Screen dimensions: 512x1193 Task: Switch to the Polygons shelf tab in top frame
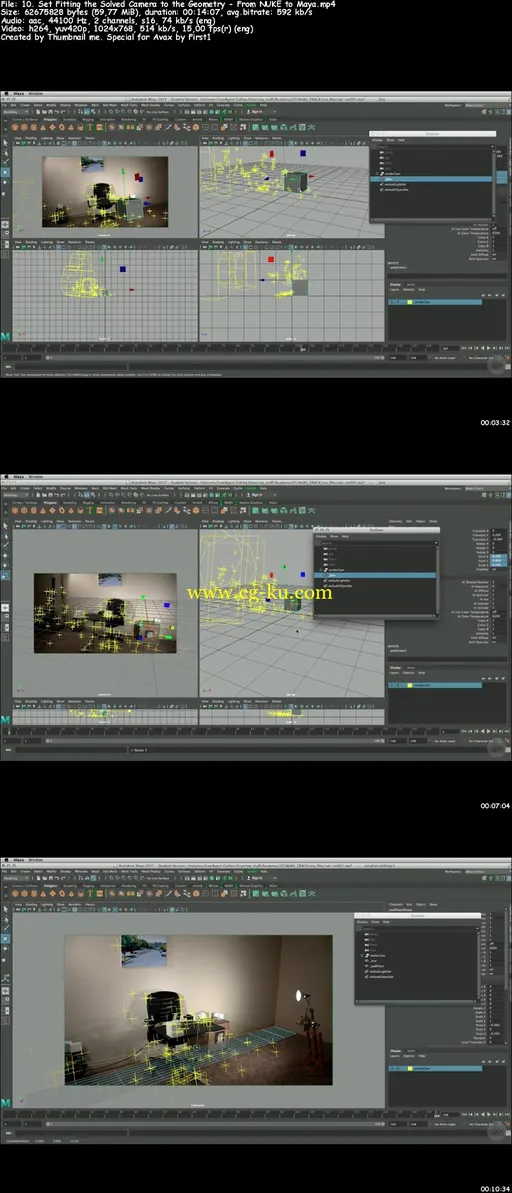(x=50, y=119)
